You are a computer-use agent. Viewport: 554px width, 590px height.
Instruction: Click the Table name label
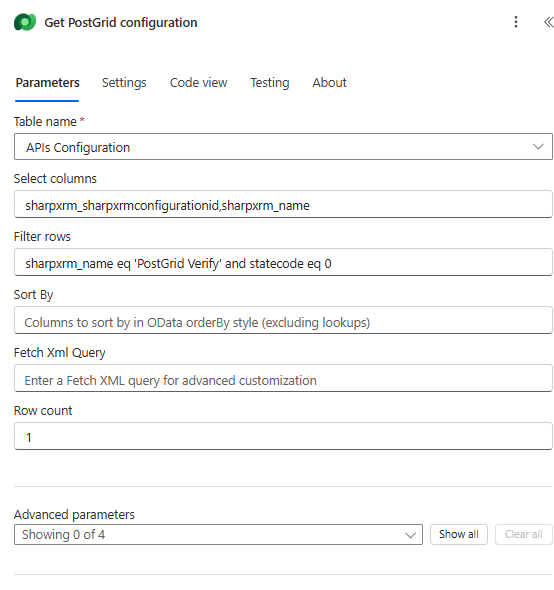[45, 122]
